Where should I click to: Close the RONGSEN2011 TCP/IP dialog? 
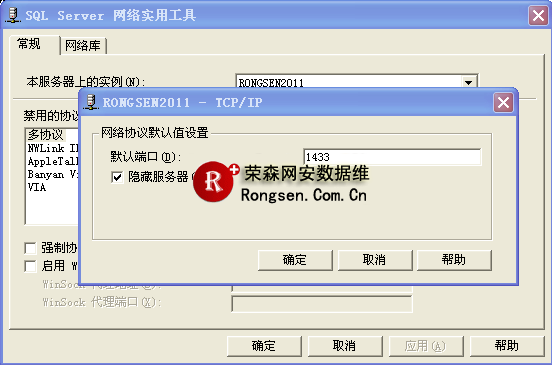(x=503, y=103)
